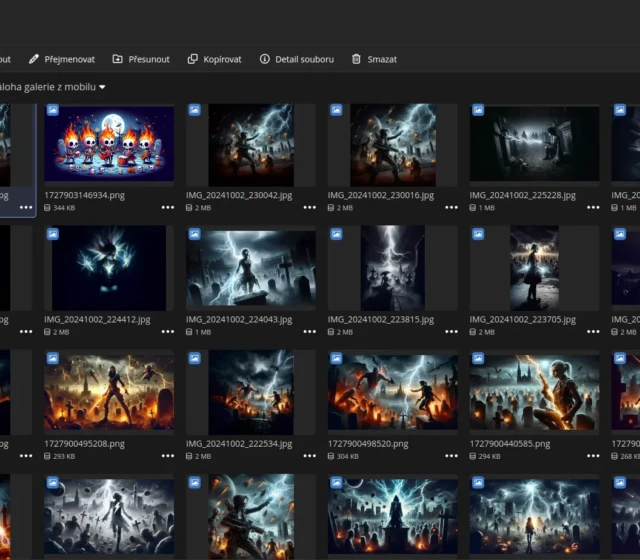Click the Detail souboru info icon
640x560 pixels.
265,59
